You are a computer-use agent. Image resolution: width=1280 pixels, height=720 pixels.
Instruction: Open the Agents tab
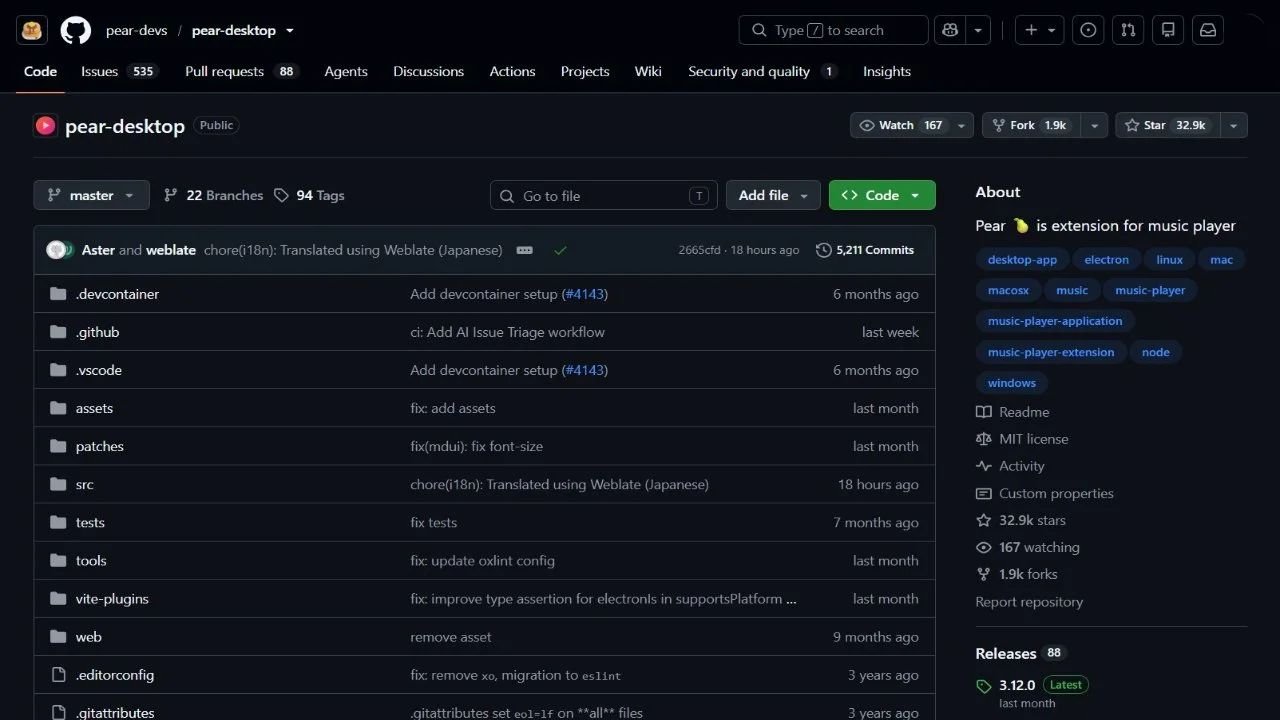(346, 71)
